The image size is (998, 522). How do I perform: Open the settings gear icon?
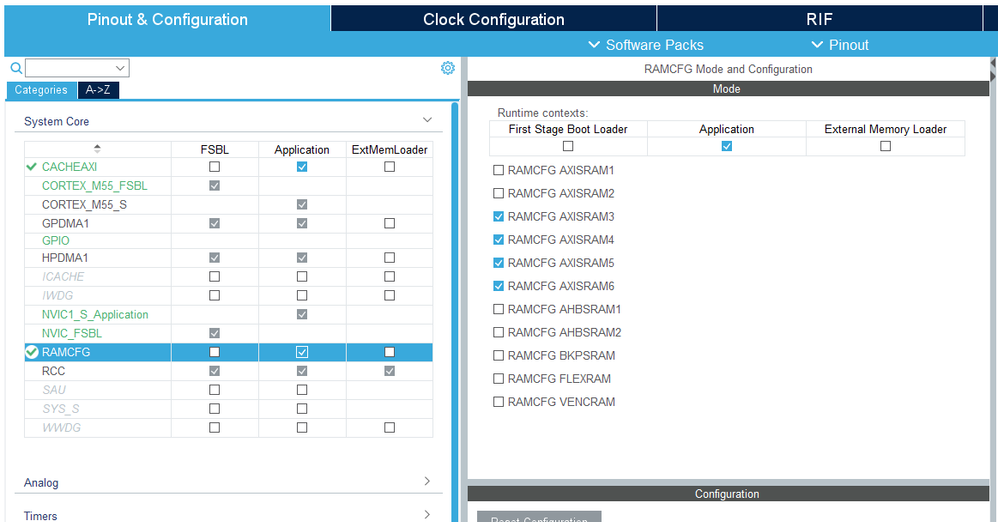click(x=448, y=68)
